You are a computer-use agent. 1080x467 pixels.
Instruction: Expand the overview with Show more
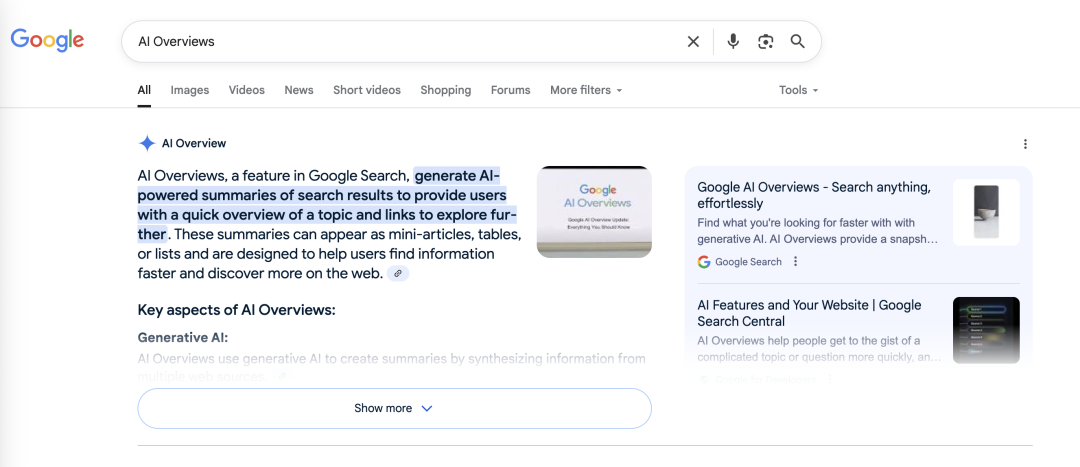(395, 408)
